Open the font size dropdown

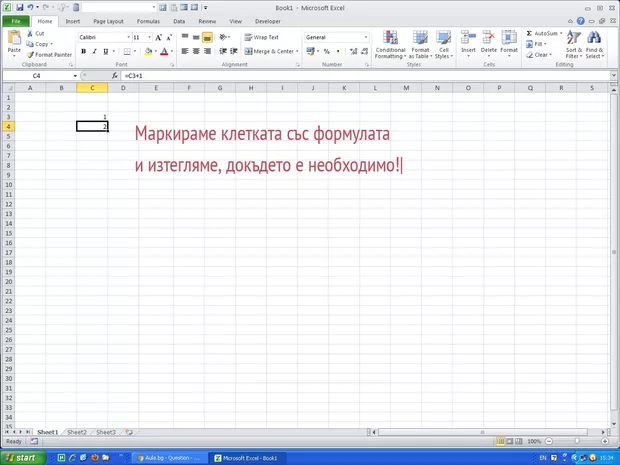pos(149,37)
